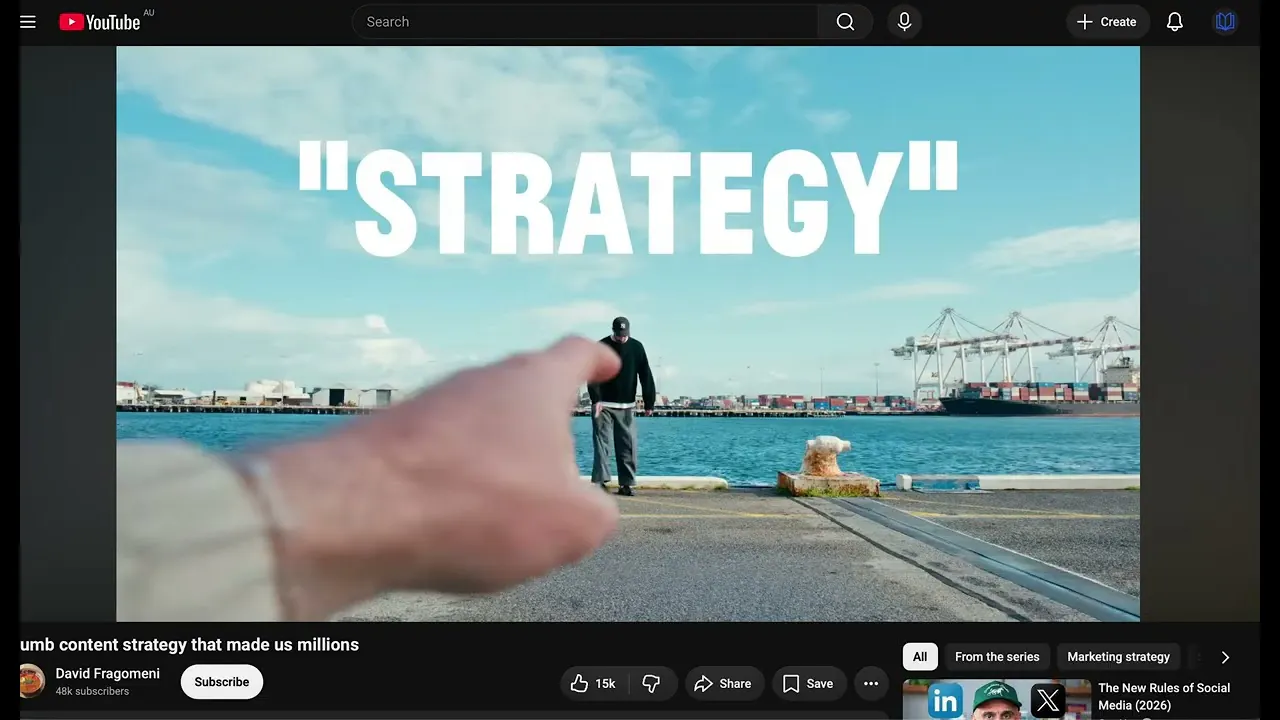This screenshot has width=1280, height=720.
Task: Like the video with thumbs up
Action: click(x=593, y=684)
